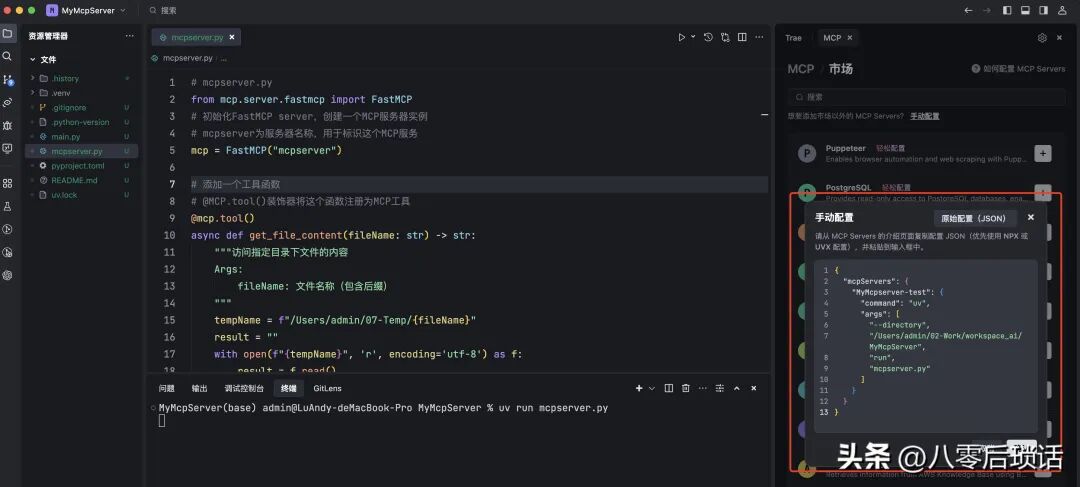The image size is (1080, 487).
Task: Toggle the right sidebar layout
Action: point(1043,10)
